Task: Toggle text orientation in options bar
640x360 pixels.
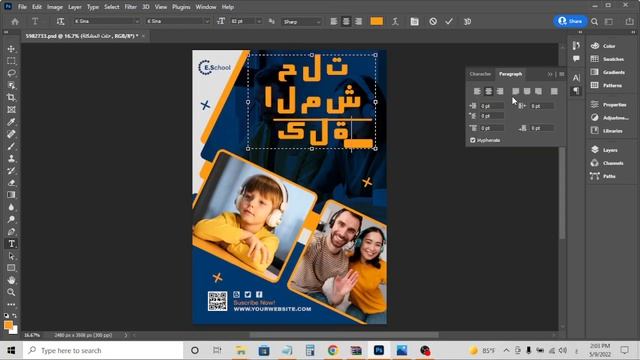Action: (x=60, y=21)
